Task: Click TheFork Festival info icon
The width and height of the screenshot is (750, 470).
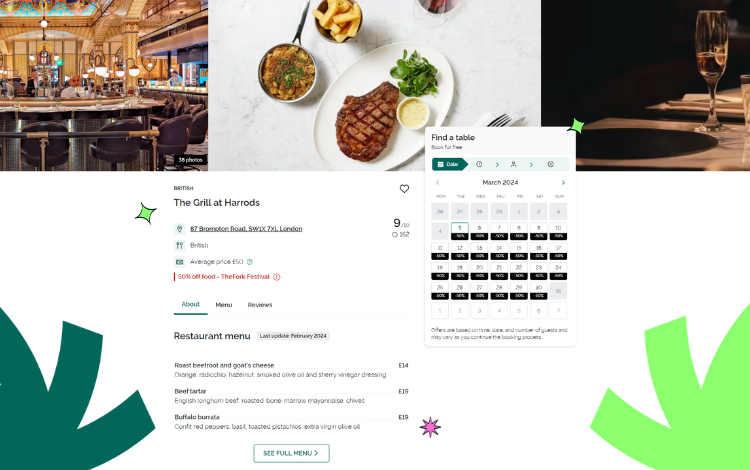Action: coord(276,277)
